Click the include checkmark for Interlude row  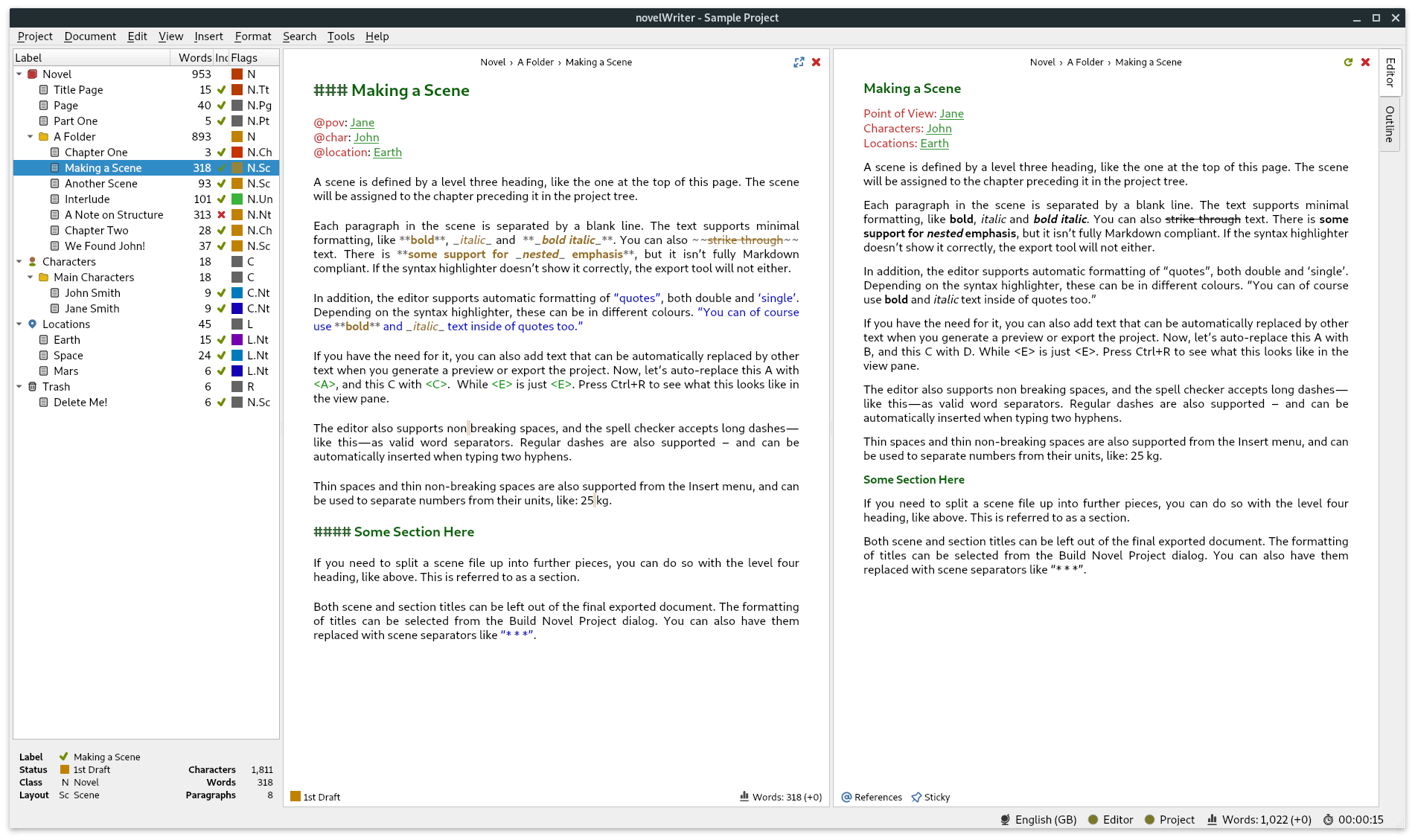coord(221,199)
